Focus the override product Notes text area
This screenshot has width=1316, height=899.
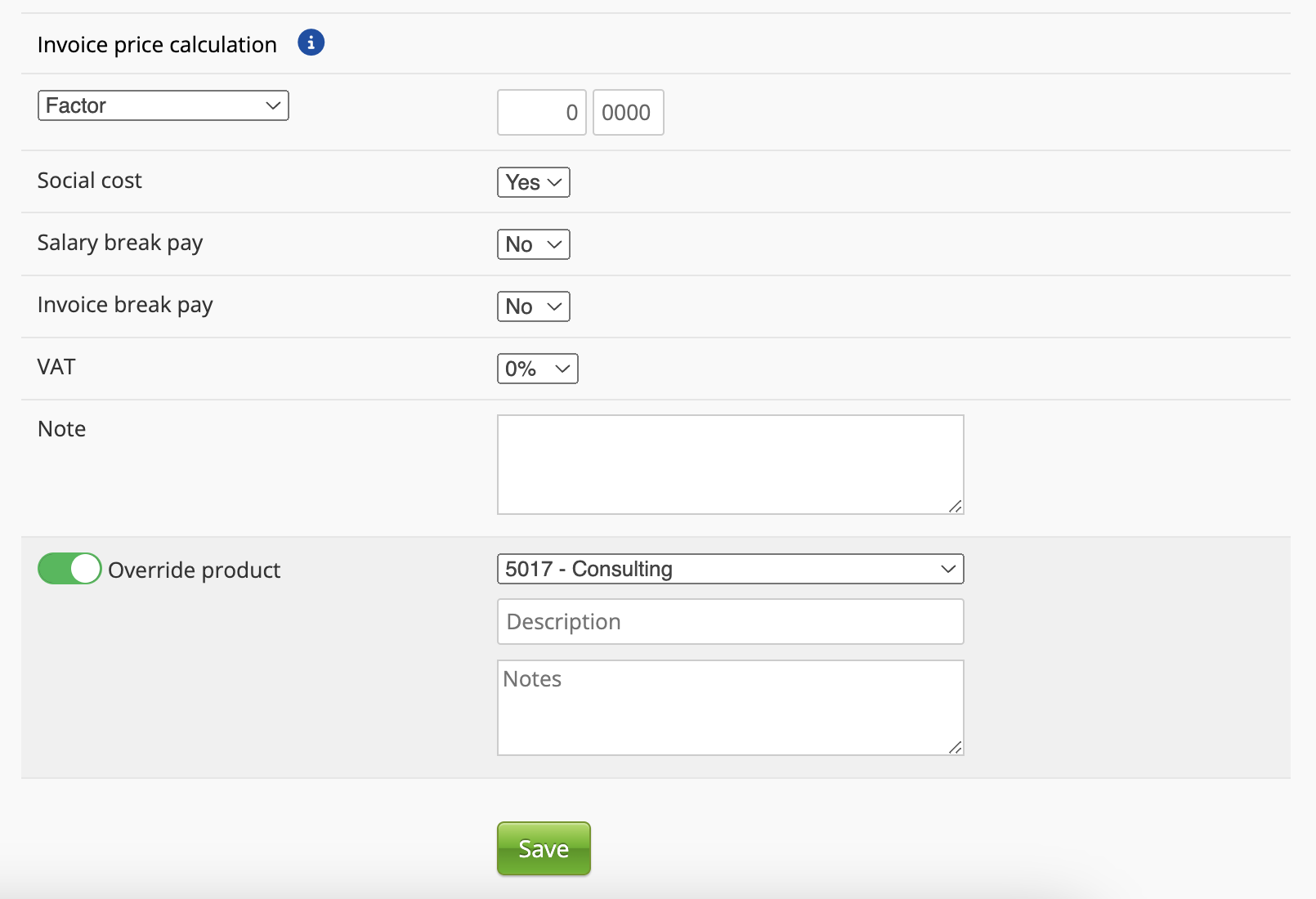730,708
